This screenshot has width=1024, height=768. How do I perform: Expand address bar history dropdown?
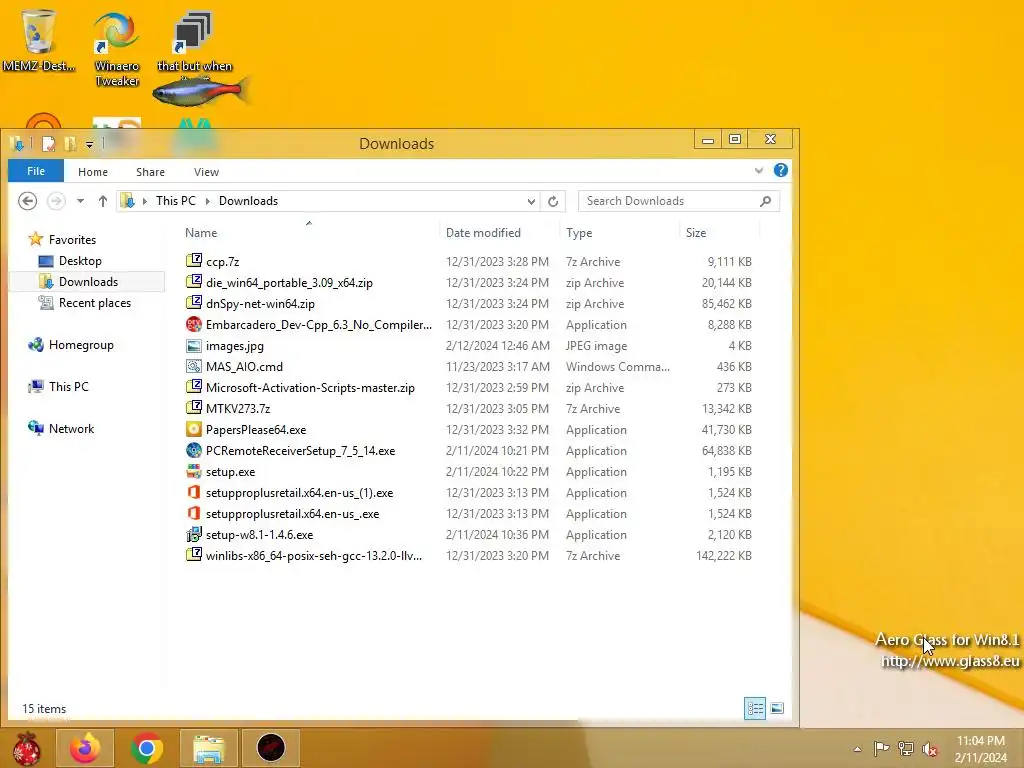531,201
